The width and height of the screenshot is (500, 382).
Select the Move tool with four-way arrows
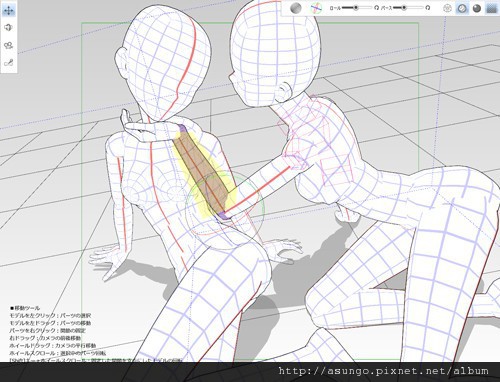9,10
